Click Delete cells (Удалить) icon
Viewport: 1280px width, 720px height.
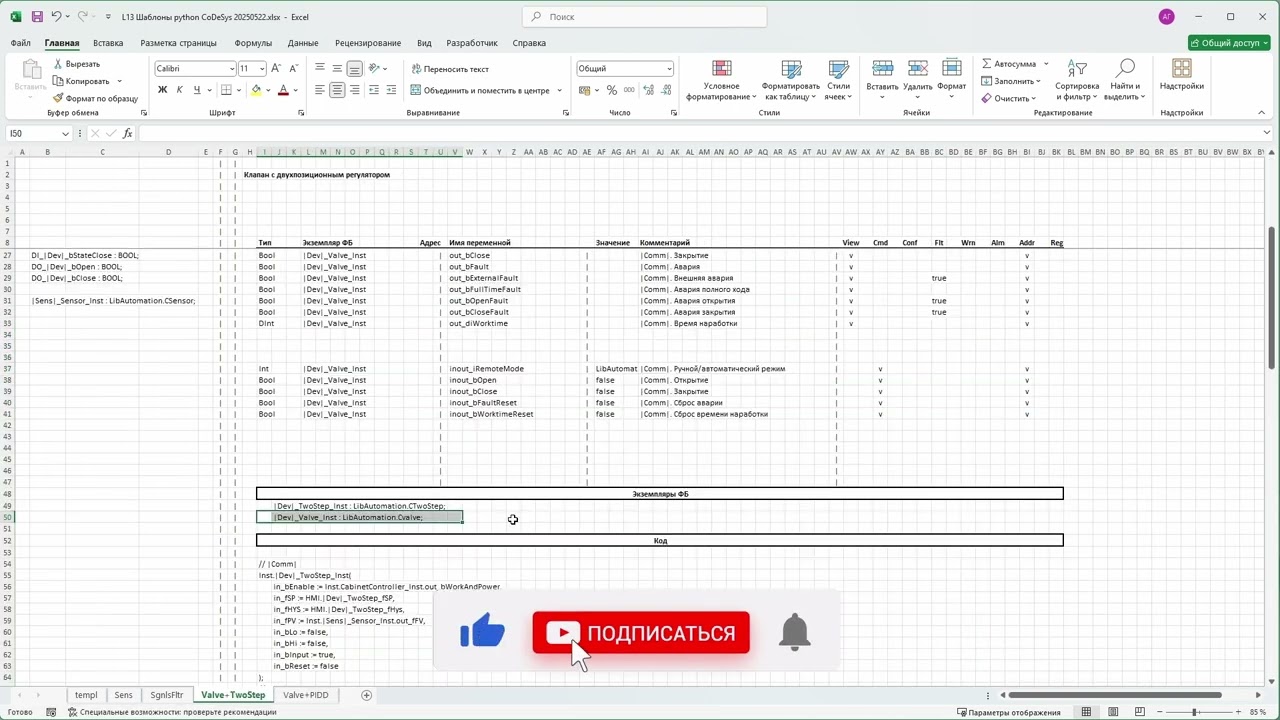[917, 69]
